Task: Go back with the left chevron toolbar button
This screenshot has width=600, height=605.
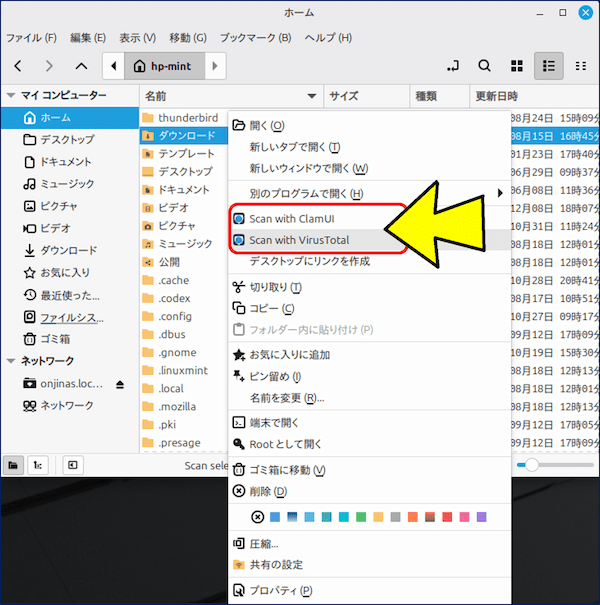Action: (x=18, y=66)
